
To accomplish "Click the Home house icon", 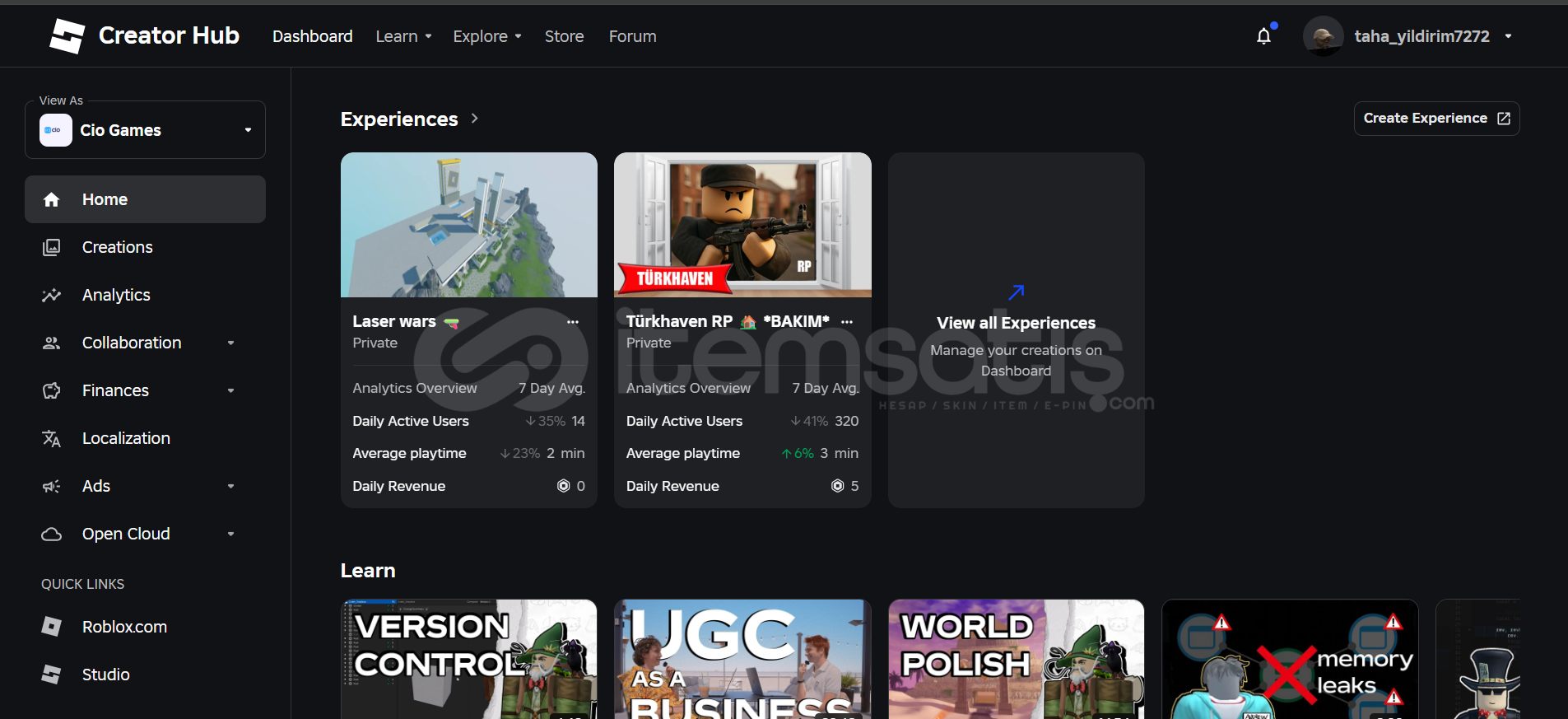I will [x=51, y=199].
